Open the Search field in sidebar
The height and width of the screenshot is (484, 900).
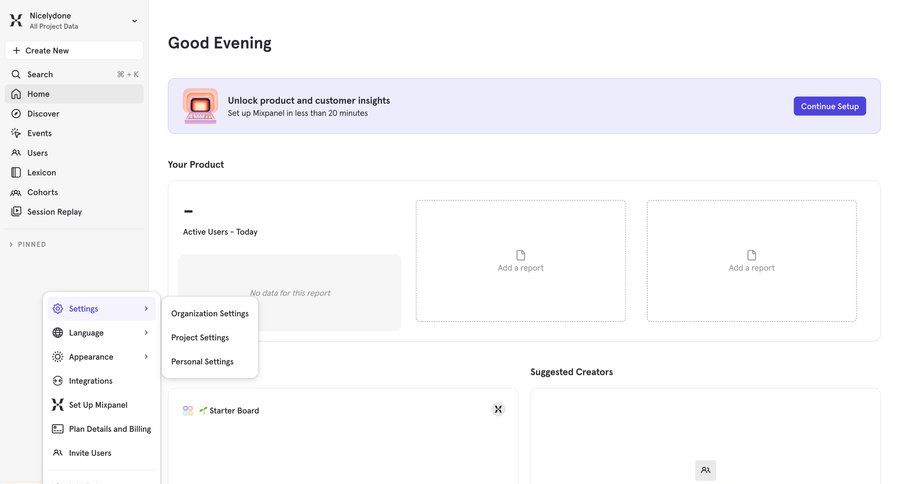(x=74, y=74)
